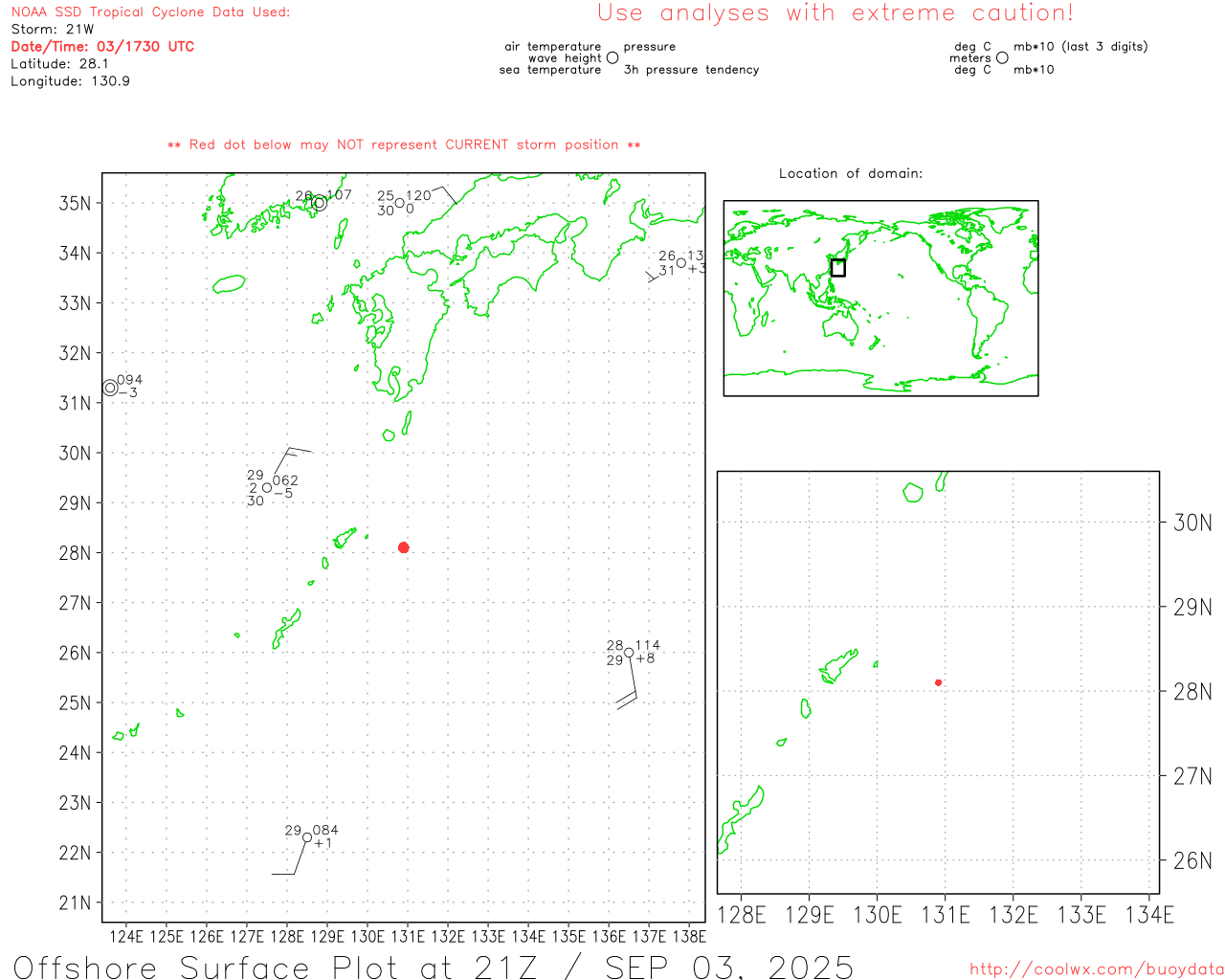1225x980 pixels.
Task: Click 131E longitude label on main map
Action: click(408, 936)
